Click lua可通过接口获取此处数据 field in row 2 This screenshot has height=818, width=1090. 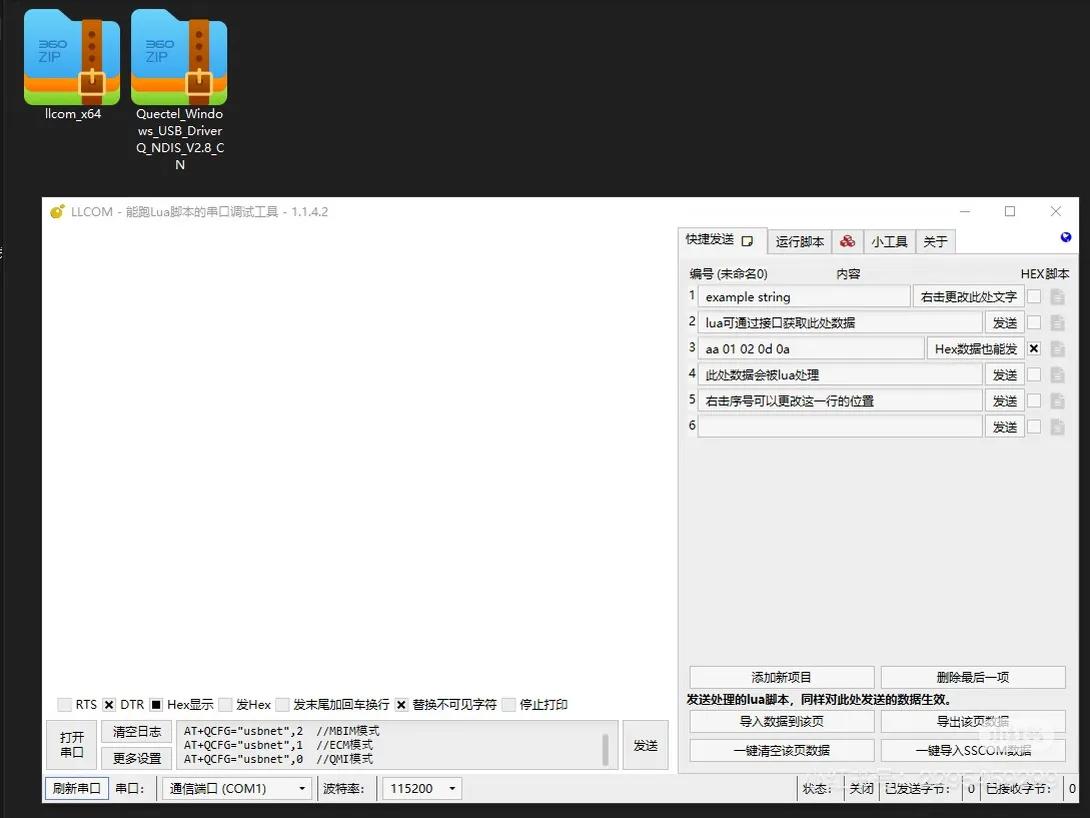(x=840, y=322)
